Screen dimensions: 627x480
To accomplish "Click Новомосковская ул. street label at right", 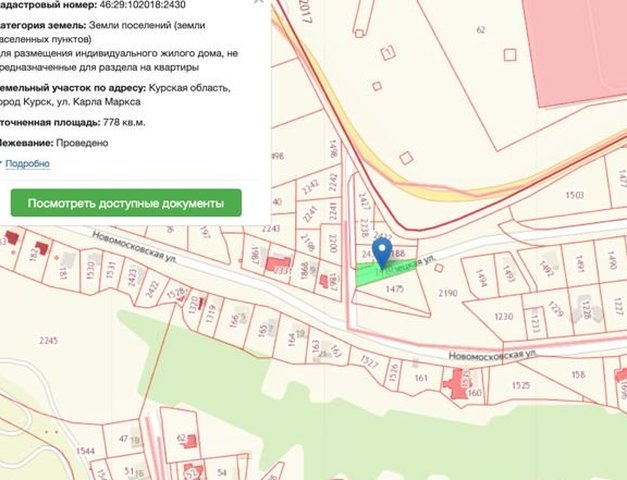I will point(492,355).
